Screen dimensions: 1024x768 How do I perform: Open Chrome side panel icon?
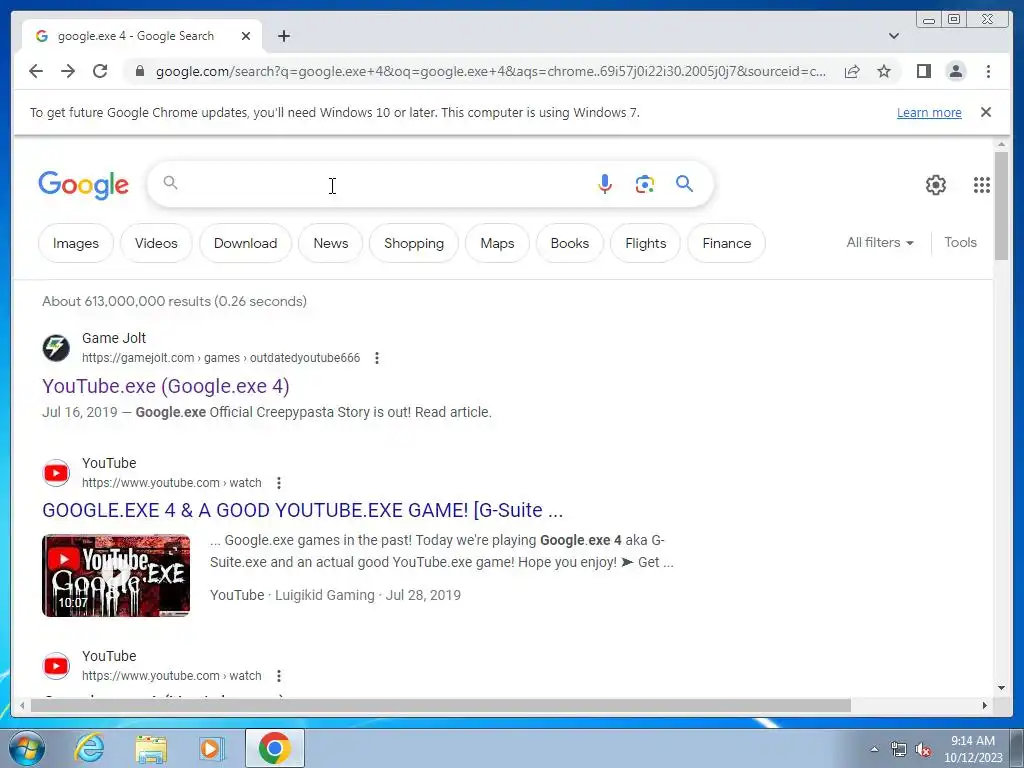pos(923,71)
